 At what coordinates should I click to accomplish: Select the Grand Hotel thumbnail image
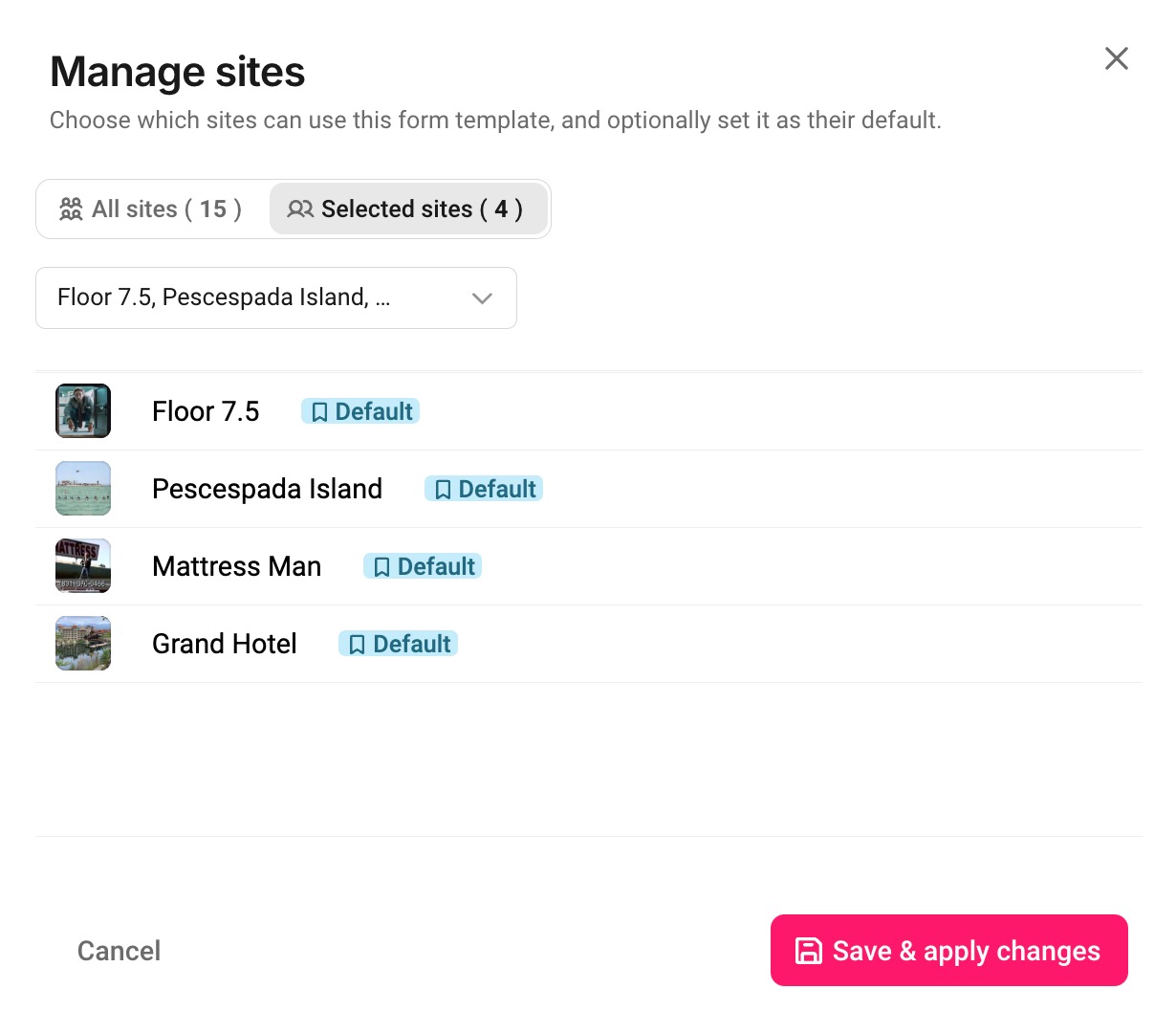(x=83, y=644)
